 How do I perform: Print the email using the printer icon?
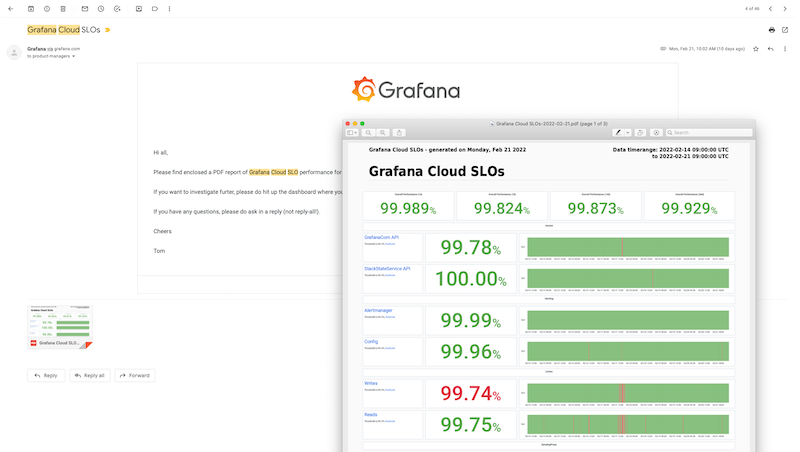[x=772, y=30]
